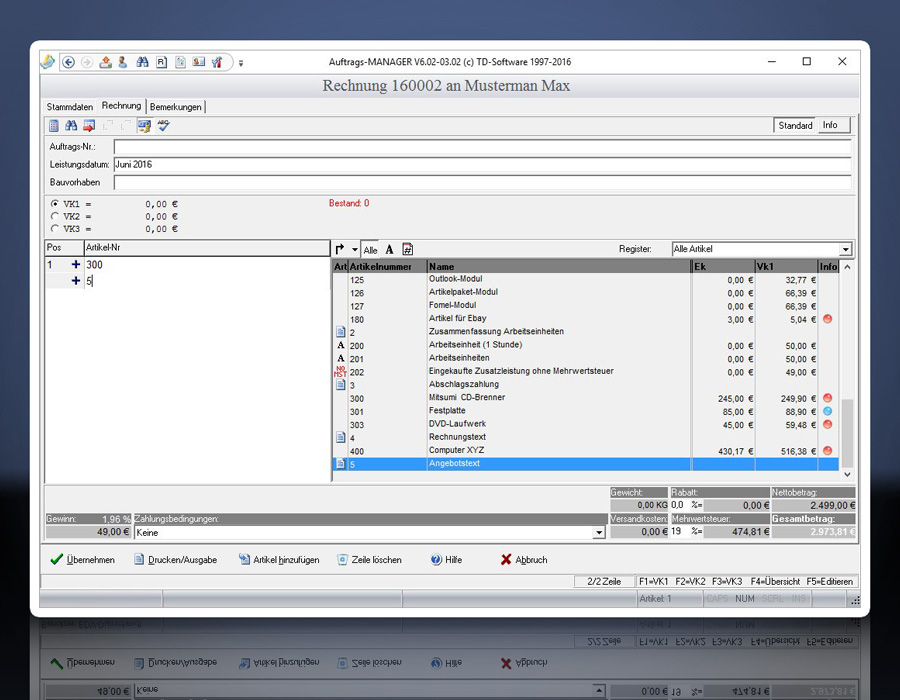Screen dimensions: 900x700
Task: Open the Hilfe button
Action: tap(446, 559)
